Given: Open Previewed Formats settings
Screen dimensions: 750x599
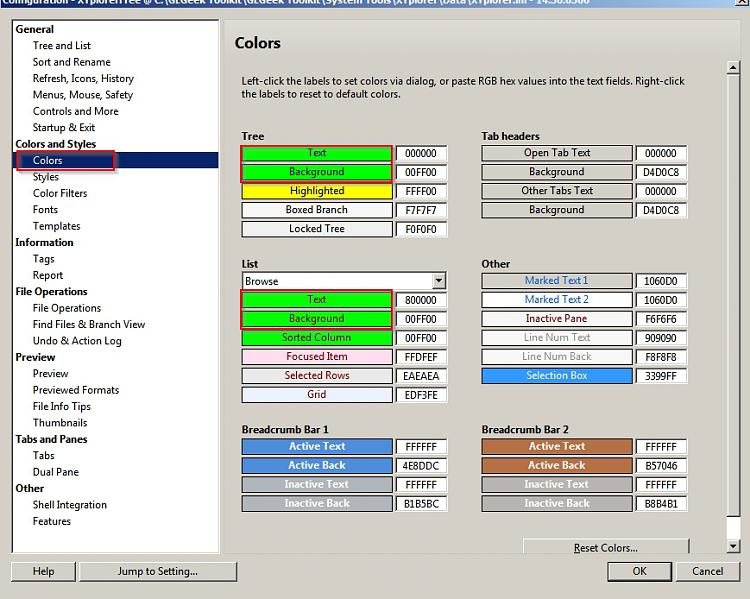Looking at the screenshot, I should [76, 390].
